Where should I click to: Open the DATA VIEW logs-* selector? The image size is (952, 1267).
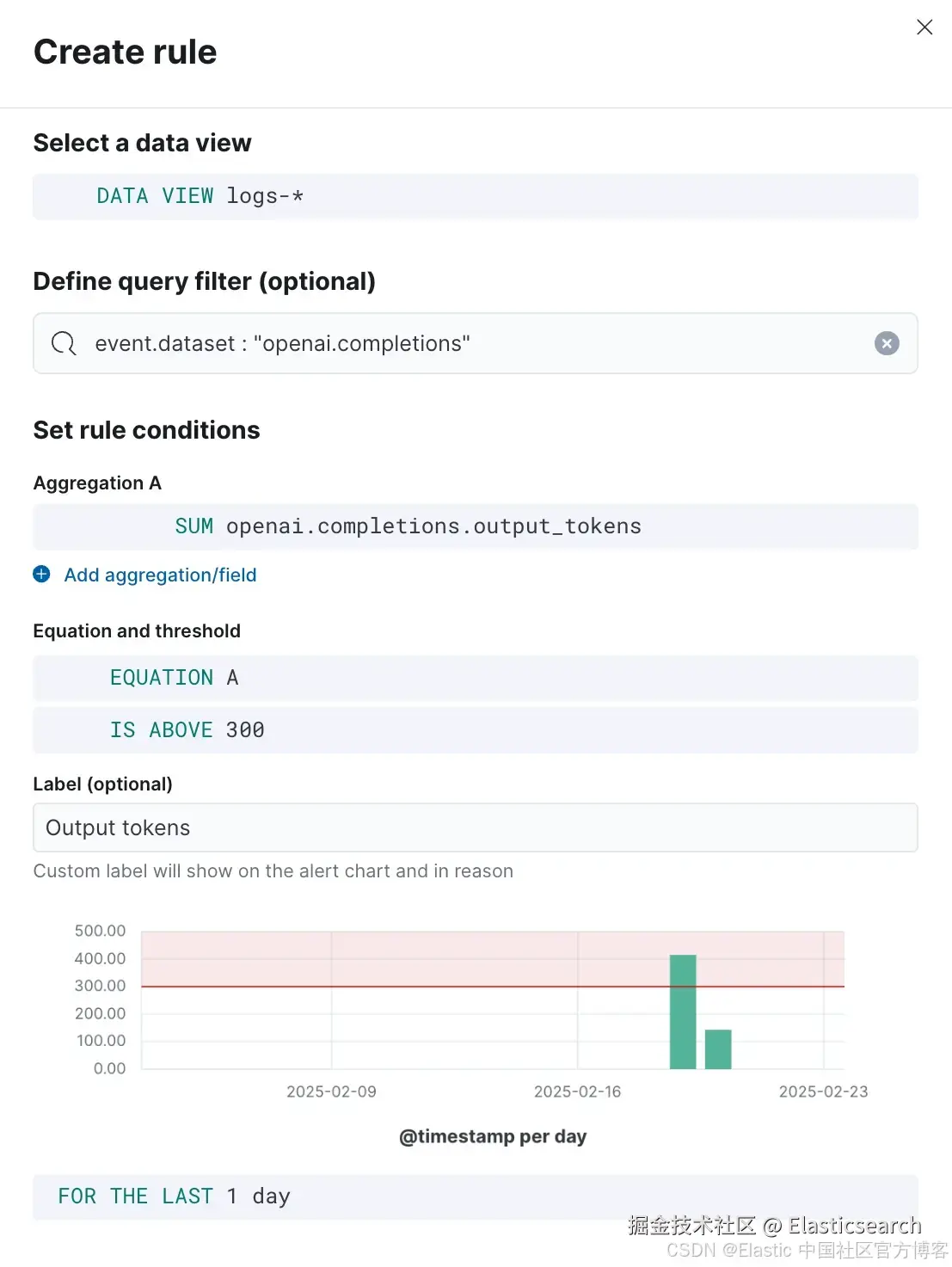click(200, 196)
